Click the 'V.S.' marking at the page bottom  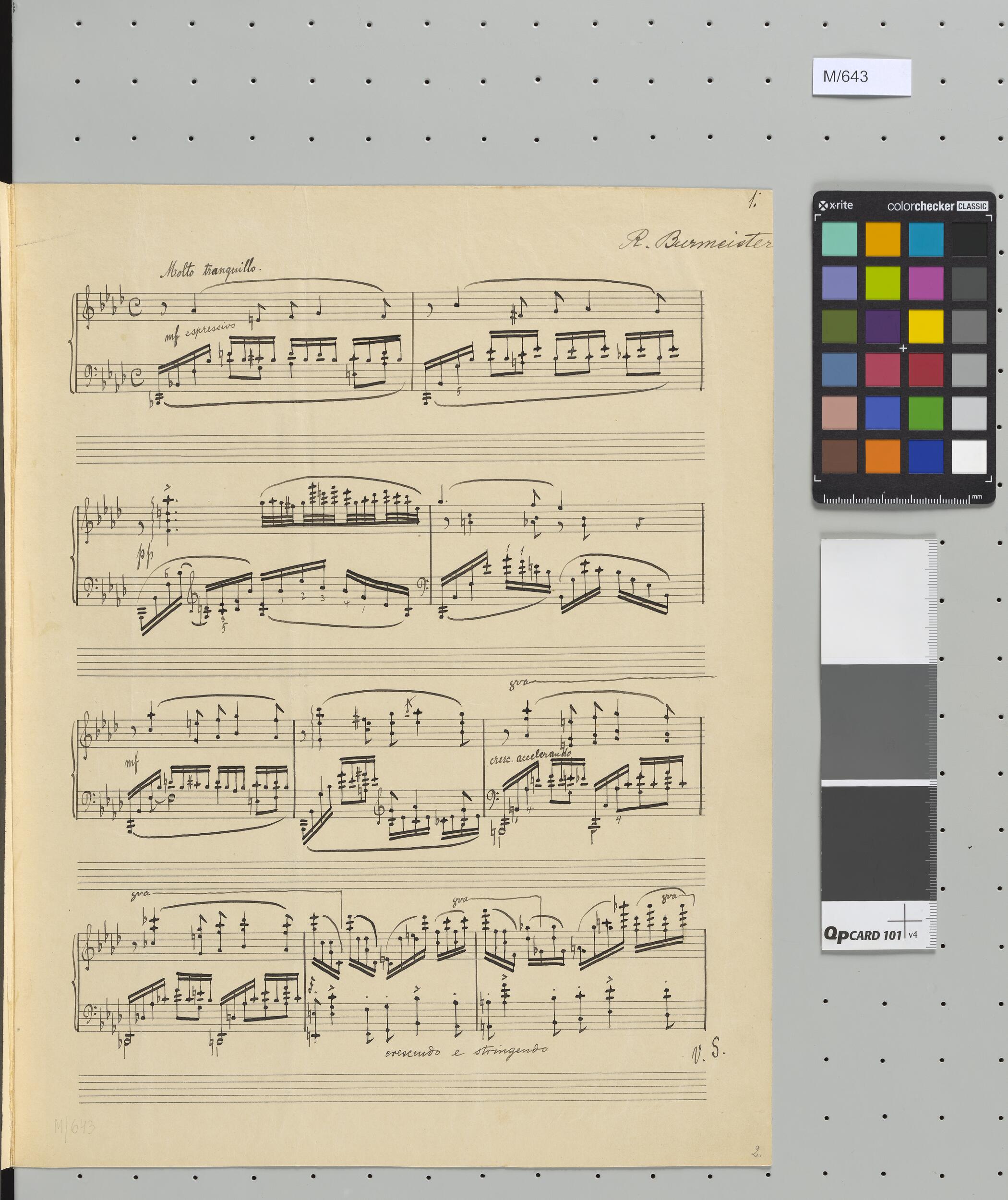pyautogui.click(x=708, y=1050)
